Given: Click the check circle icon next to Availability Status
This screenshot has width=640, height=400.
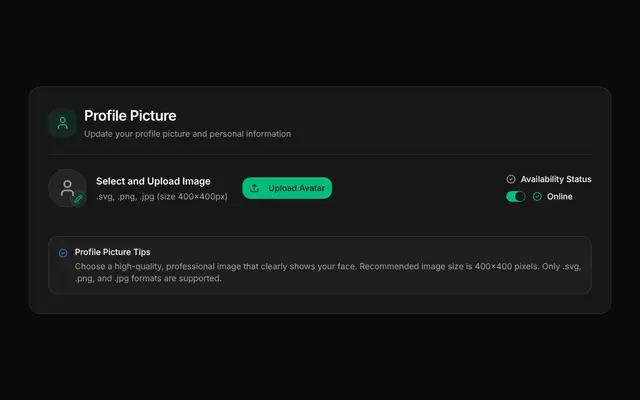Looking at the screenshot, I should pyautogui.click(x=511, y=179).
